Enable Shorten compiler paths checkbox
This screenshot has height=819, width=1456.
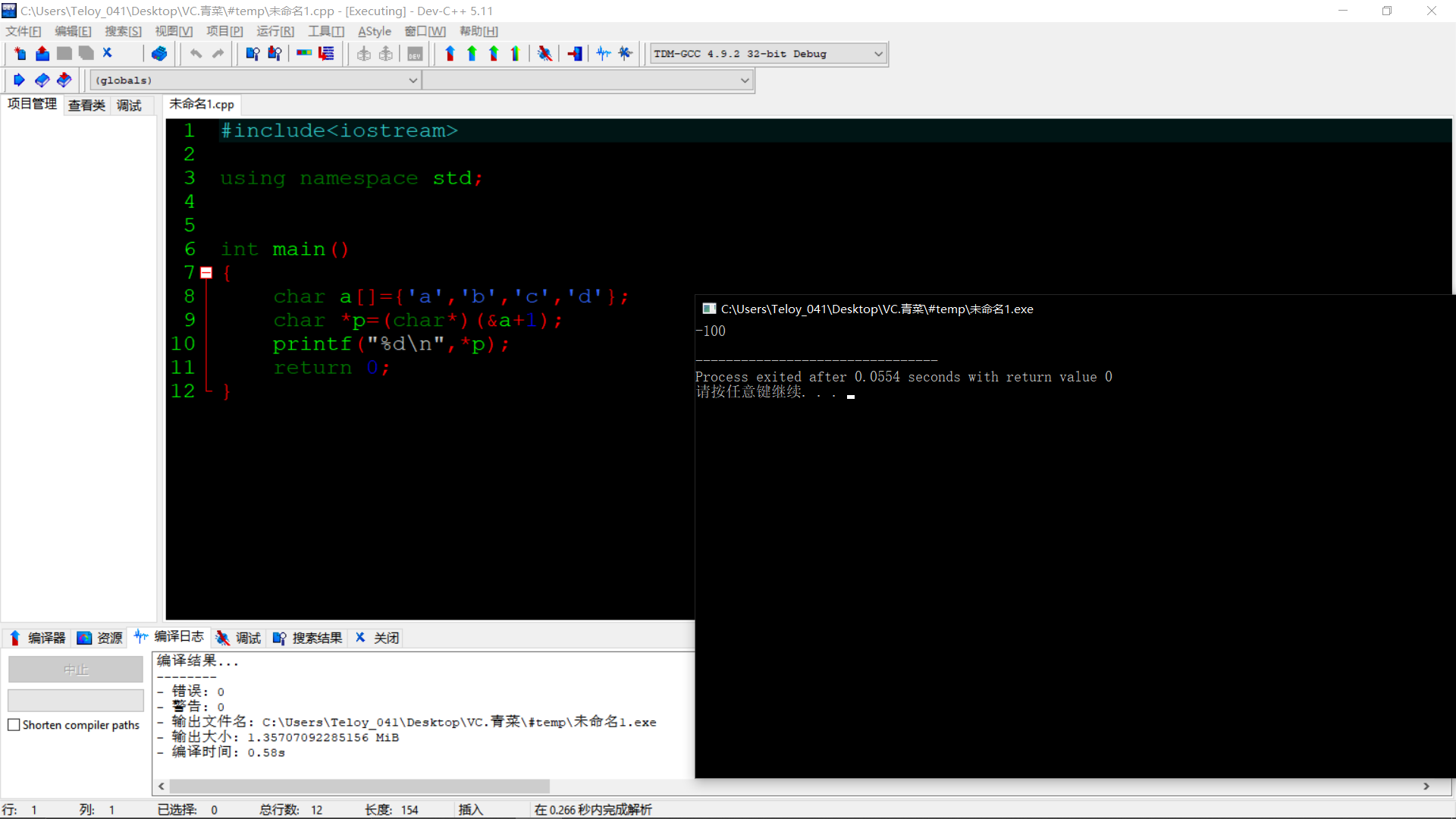click(14, 725)
